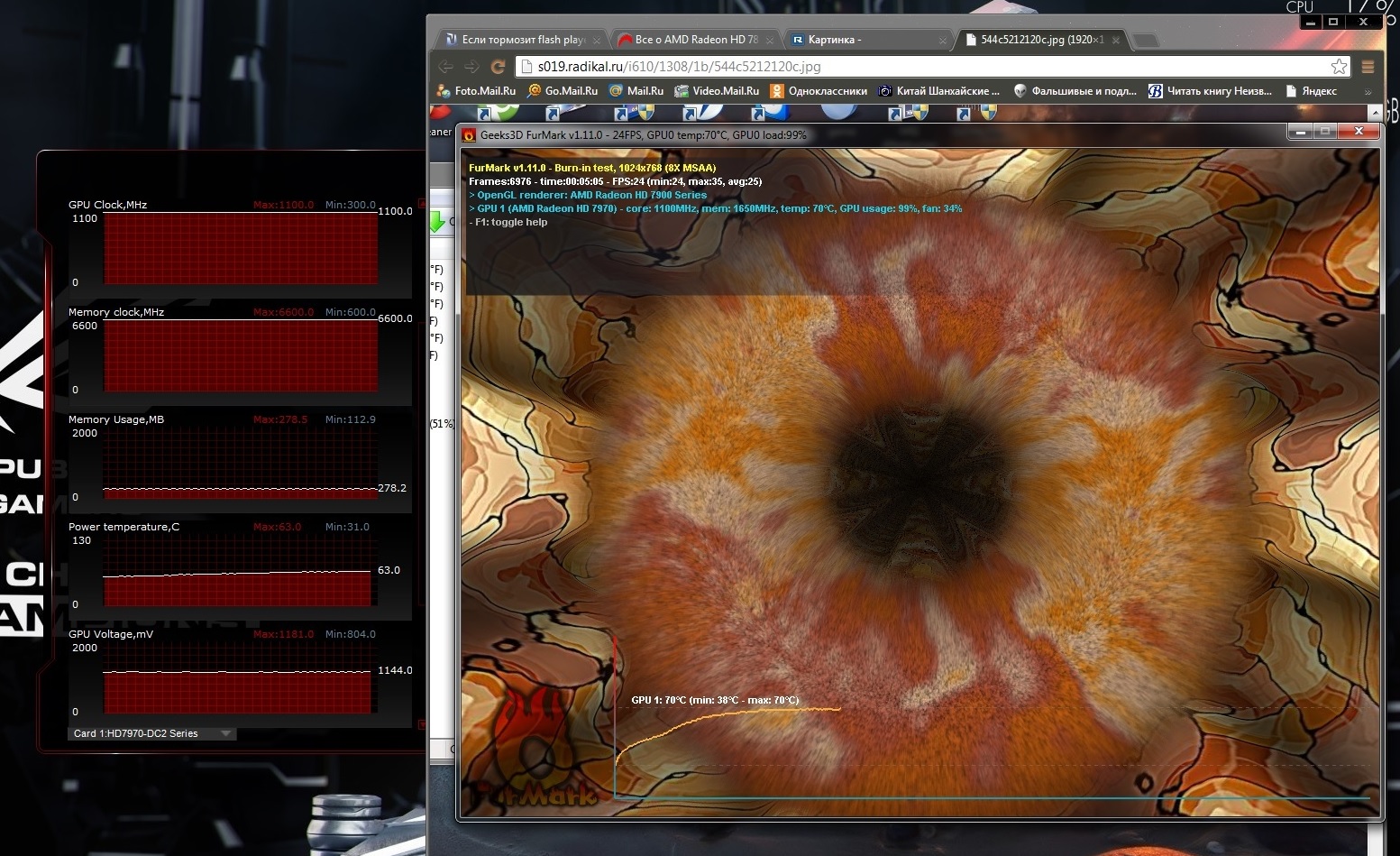Viewport: 1400px width, 856px height.
Task: Open the 'Card 1:HD7970-DC2 Series' dropdown
Action: 152,734
